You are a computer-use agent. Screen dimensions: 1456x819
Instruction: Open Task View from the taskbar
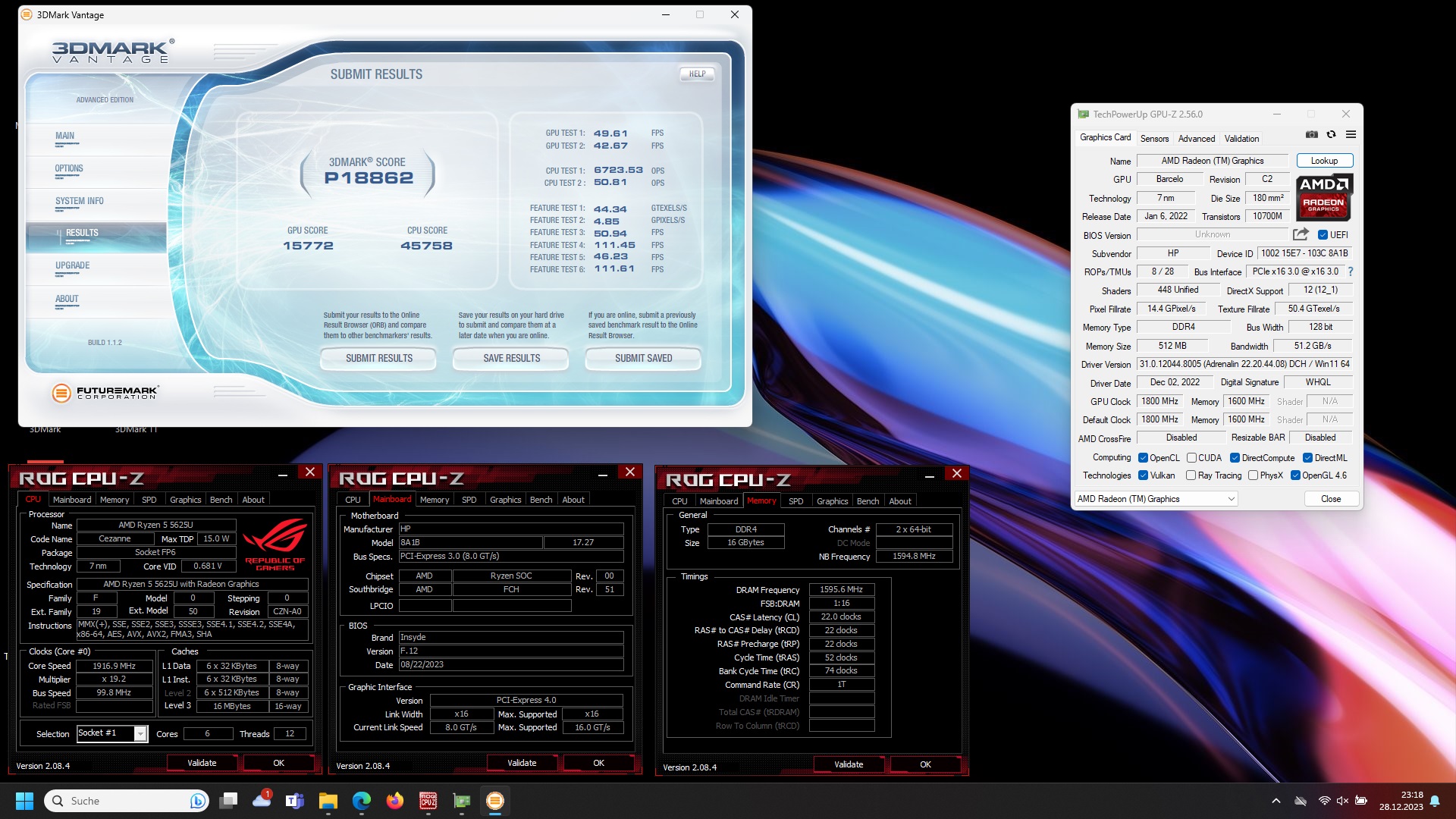[x=228, y=801]
